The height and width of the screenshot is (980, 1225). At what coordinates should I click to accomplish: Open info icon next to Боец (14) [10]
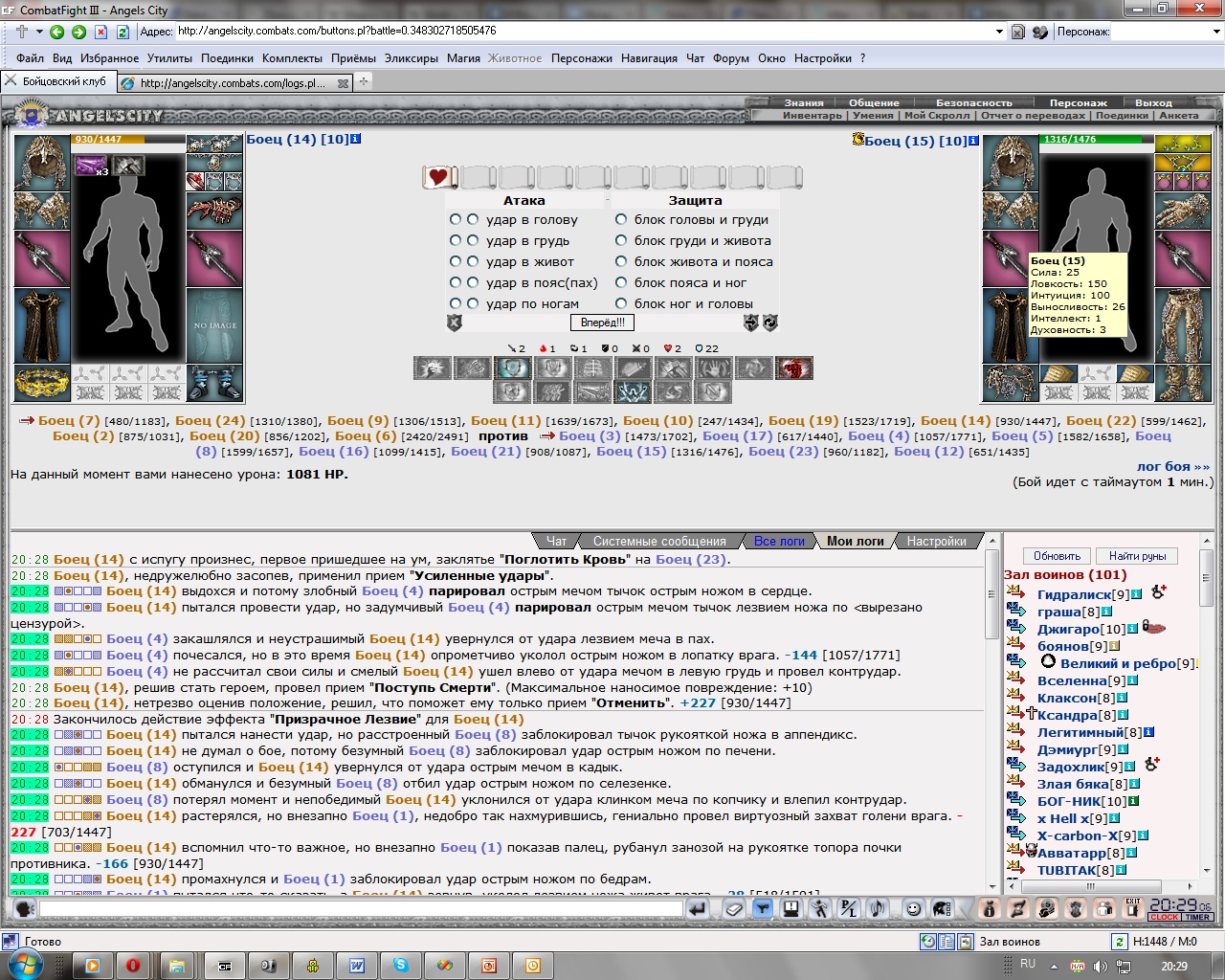(x=356, y=139)
